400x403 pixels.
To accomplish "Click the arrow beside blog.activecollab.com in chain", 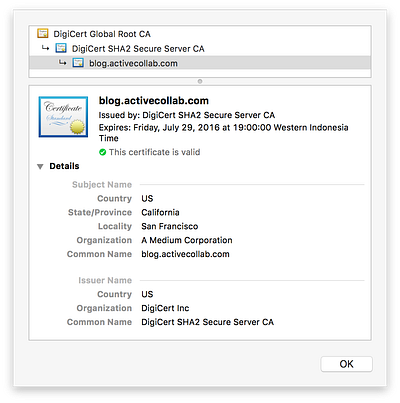I will pyautogui.click(x=62, y=63).
